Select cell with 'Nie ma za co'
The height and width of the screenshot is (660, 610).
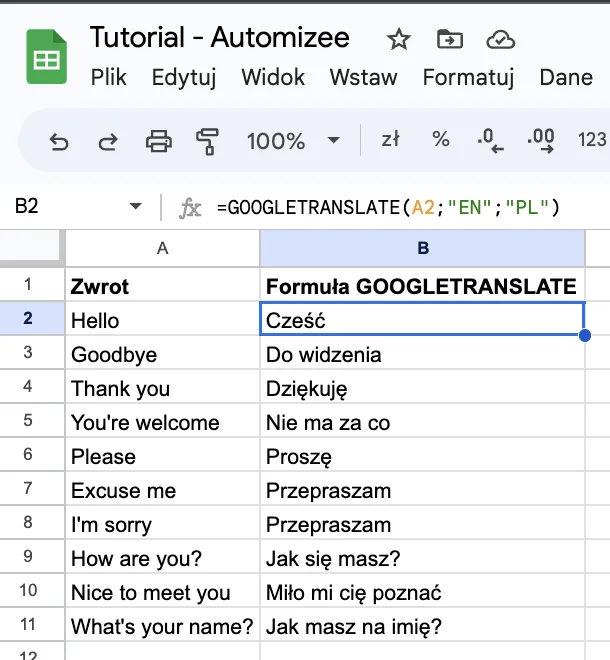pyautogui.click(x=423, y=421)
